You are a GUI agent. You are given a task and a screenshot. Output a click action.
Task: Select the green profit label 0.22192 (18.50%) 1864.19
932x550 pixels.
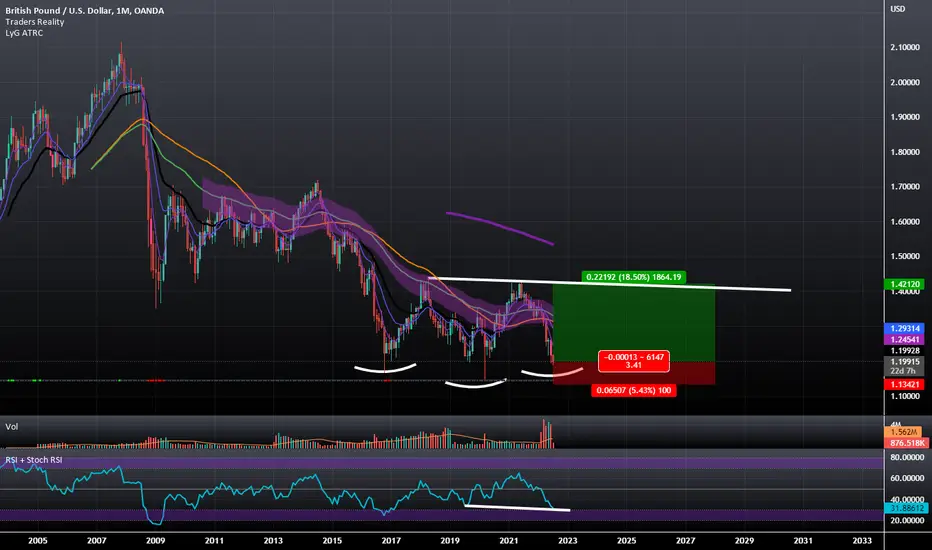point(634,277)
